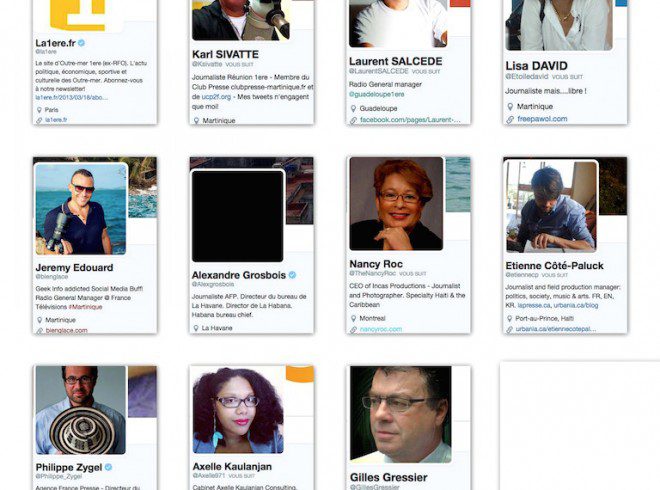660x490 pixels.
Task: Click the link icon beside freepawol.com
Action: click(x=510, y=120)
